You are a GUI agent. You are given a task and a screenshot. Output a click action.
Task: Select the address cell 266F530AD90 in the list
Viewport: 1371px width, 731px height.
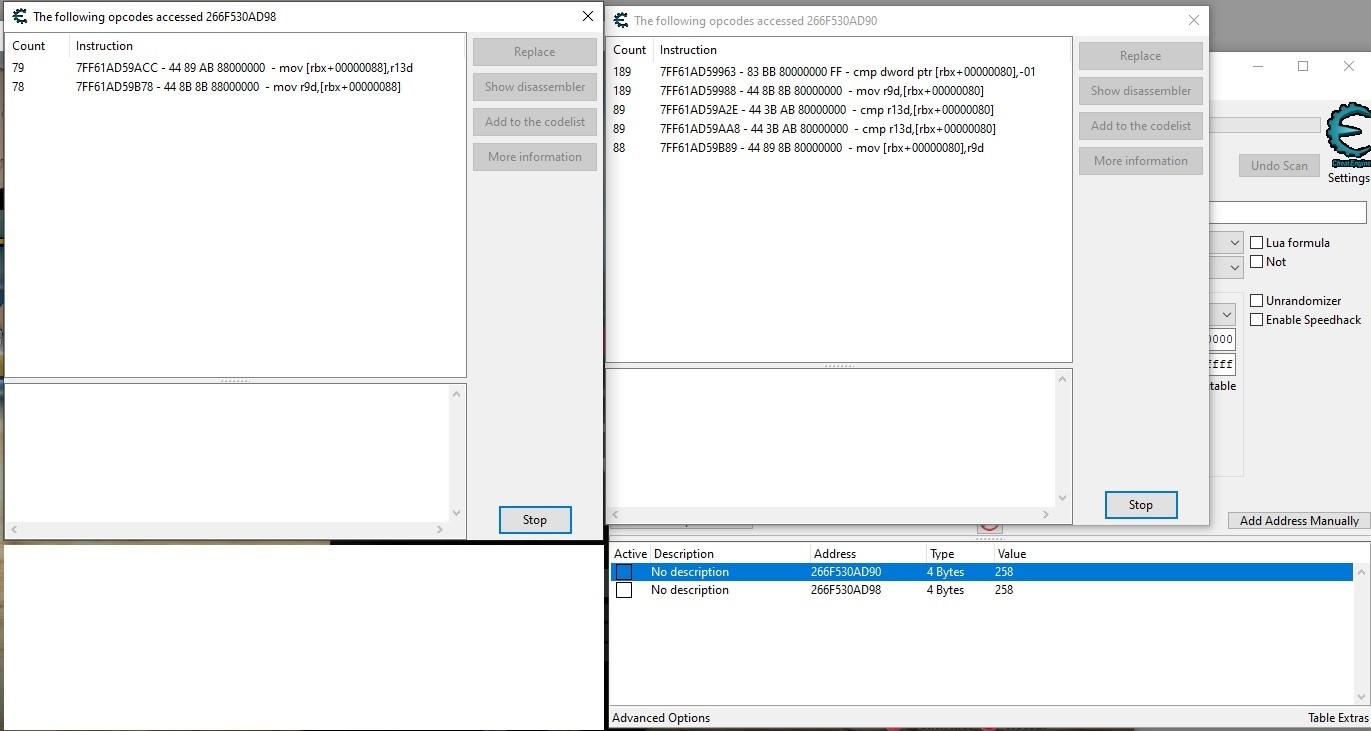pos(846,572)
